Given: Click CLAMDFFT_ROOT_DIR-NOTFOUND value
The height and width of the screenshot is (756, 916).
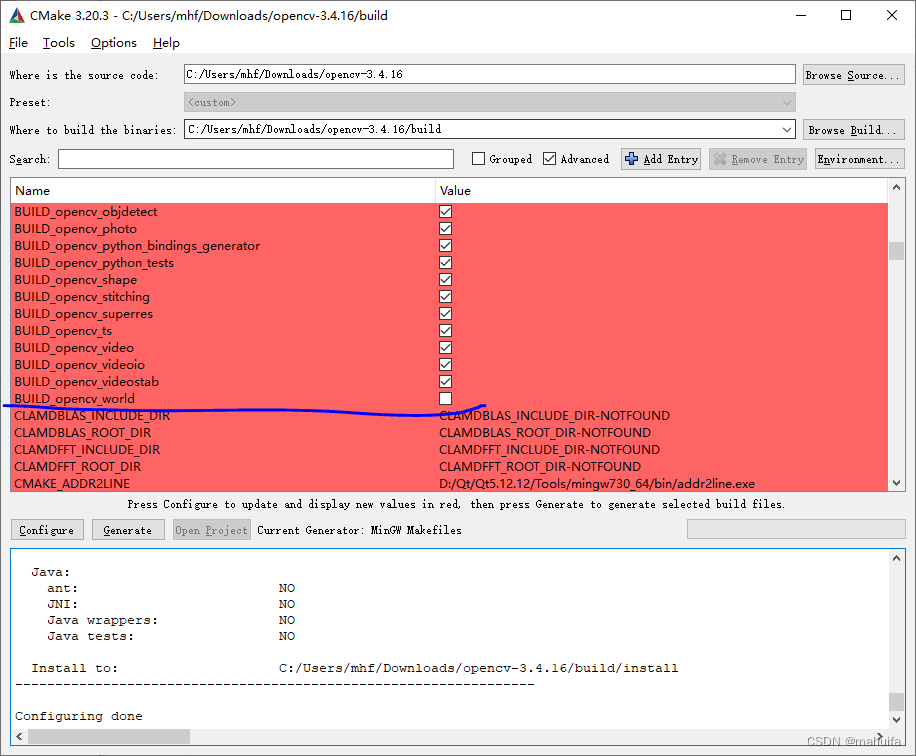Looking at the screenshot, I should click(x=540, y=466).
